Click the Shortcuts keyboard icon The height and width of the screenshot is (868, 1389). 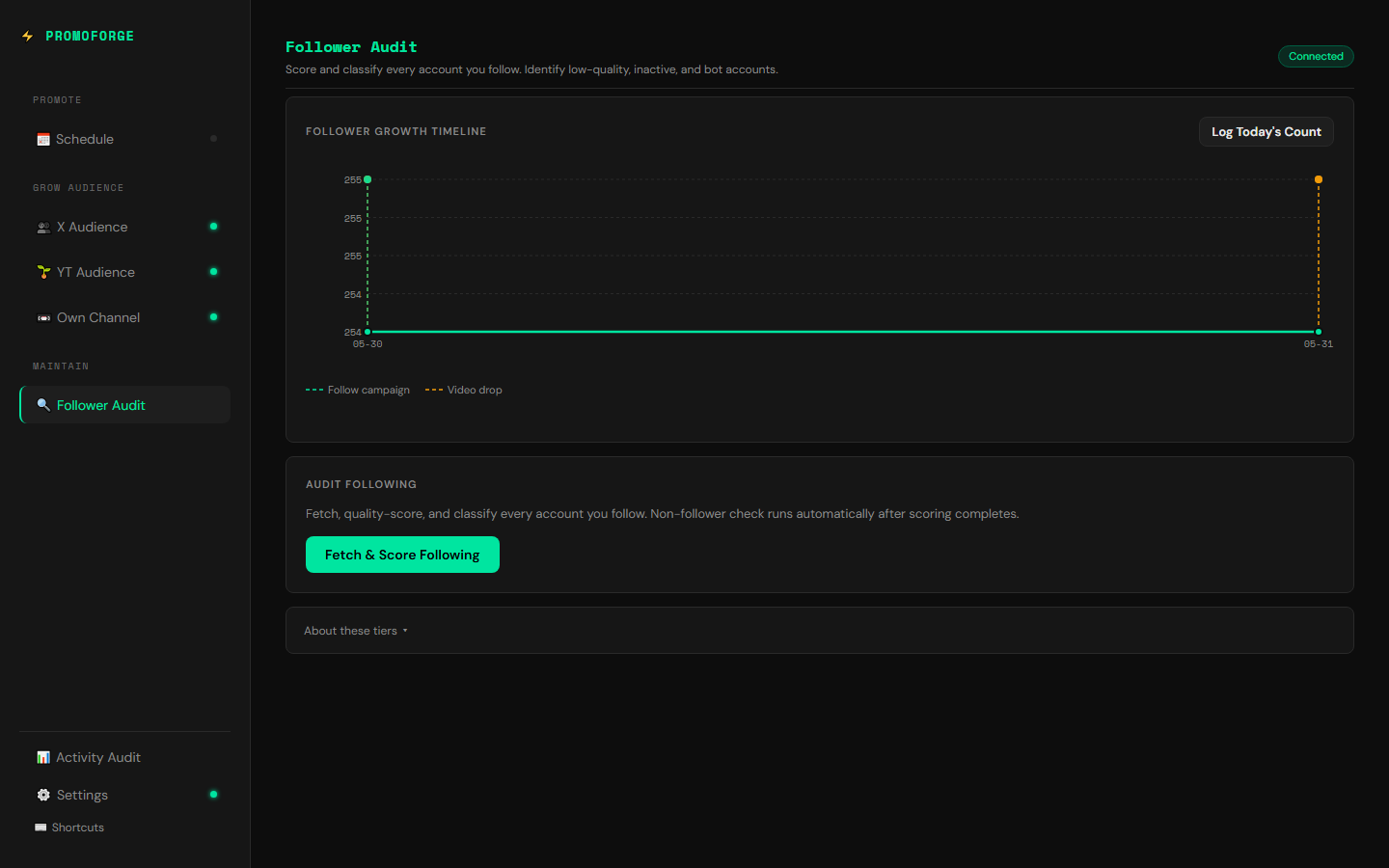(x=41, y=827)
